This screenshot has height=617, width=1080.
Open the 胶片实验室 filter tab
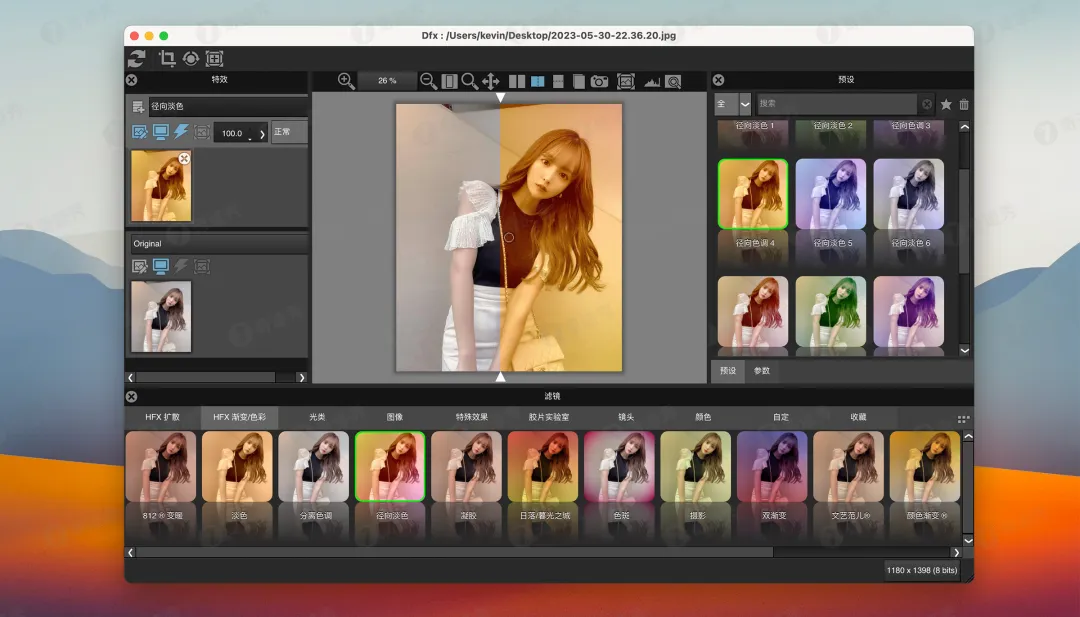click(549, 417)
